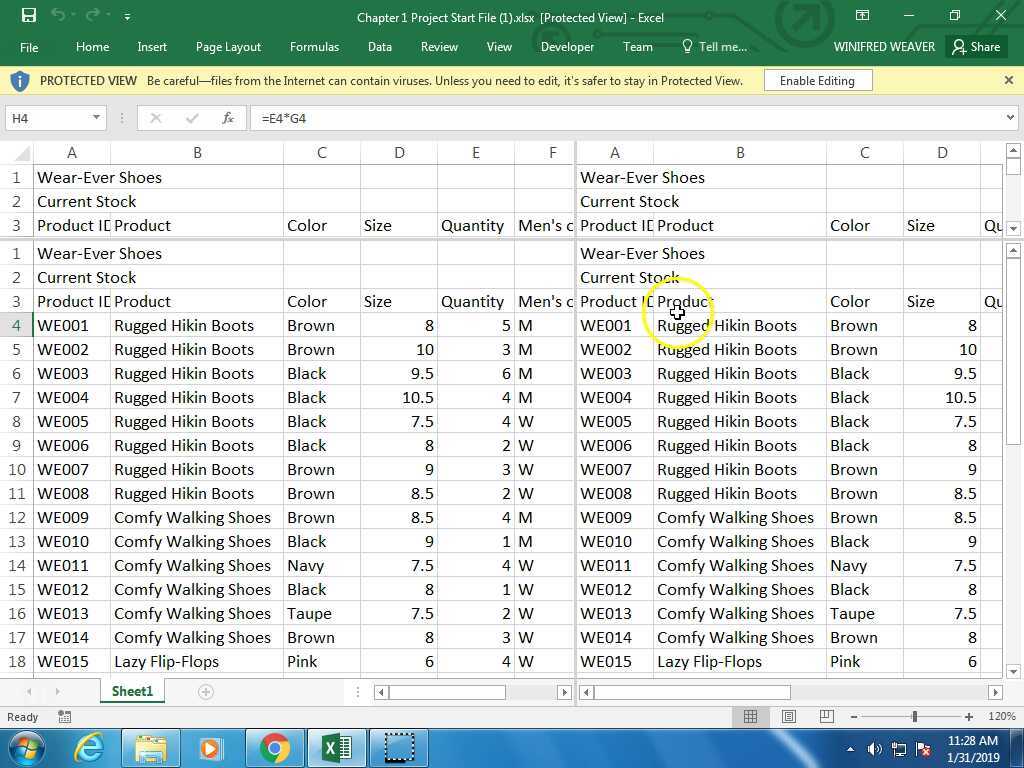Click the Save icon
The height and width of the screenshot is (768, 1024).
[27, 16]
